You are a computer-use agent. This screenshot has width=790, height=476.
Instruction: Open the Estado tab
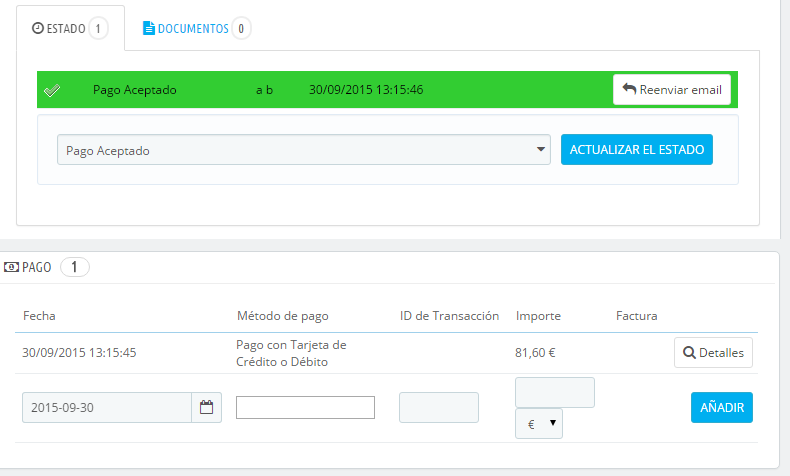point(71,28)
